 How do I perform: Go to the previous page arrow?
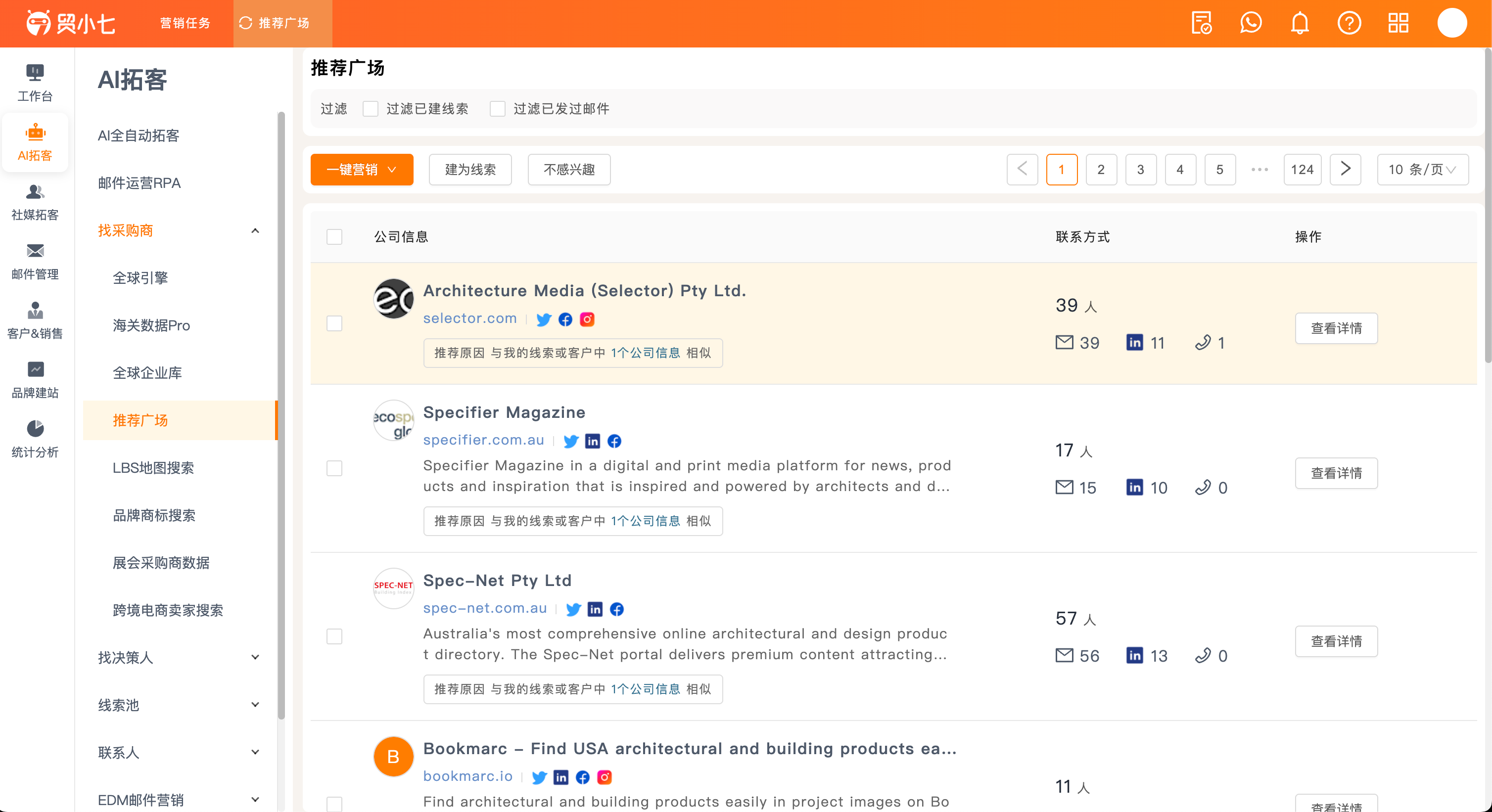click(1022, 169)
